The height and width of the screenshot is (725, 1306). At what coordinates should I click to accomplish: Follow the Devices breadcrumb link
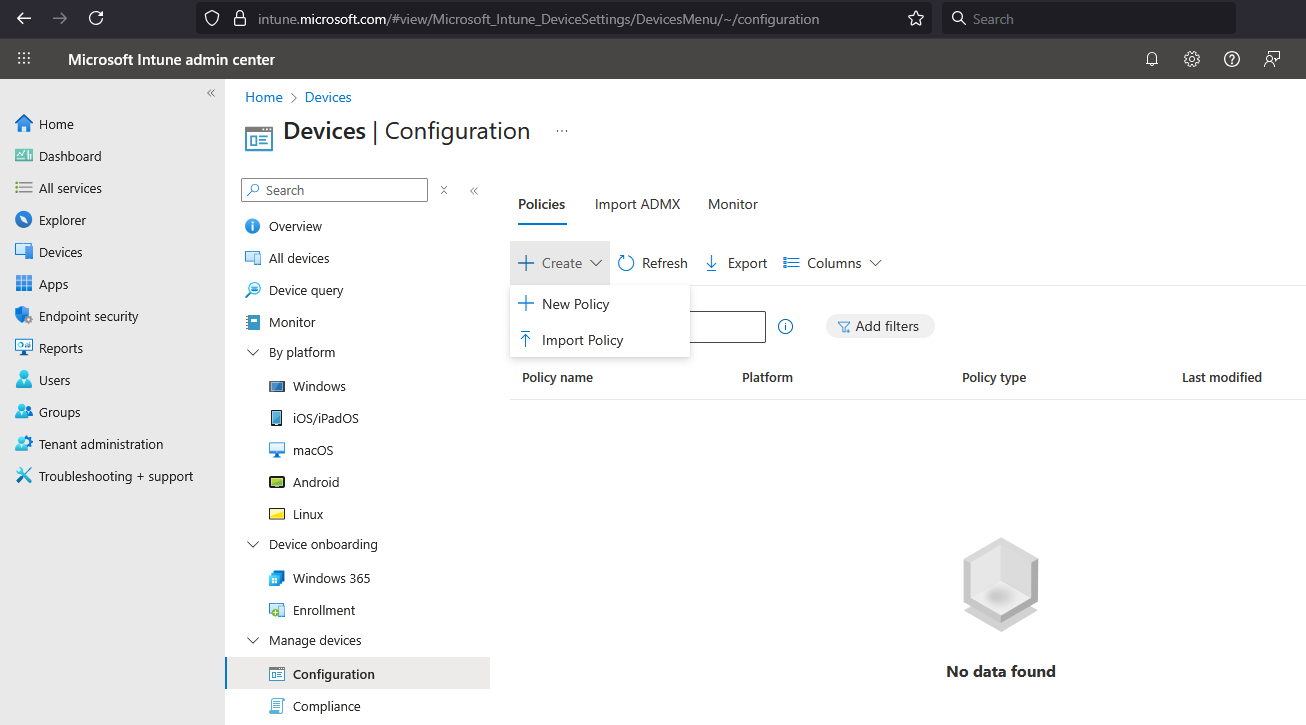pos(328,97)
